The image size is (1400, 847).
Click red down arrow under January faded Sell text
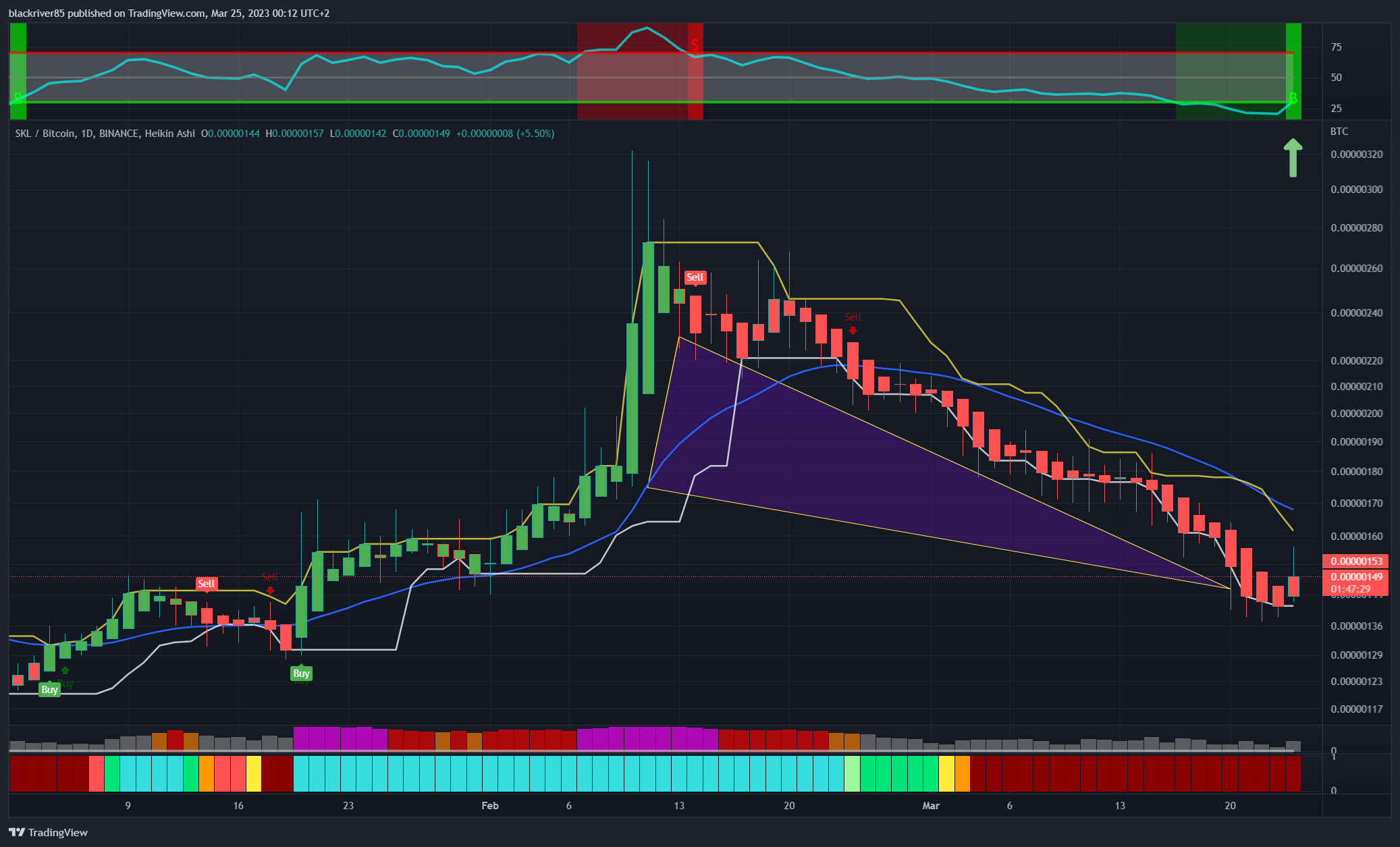(x=270, y=591)
